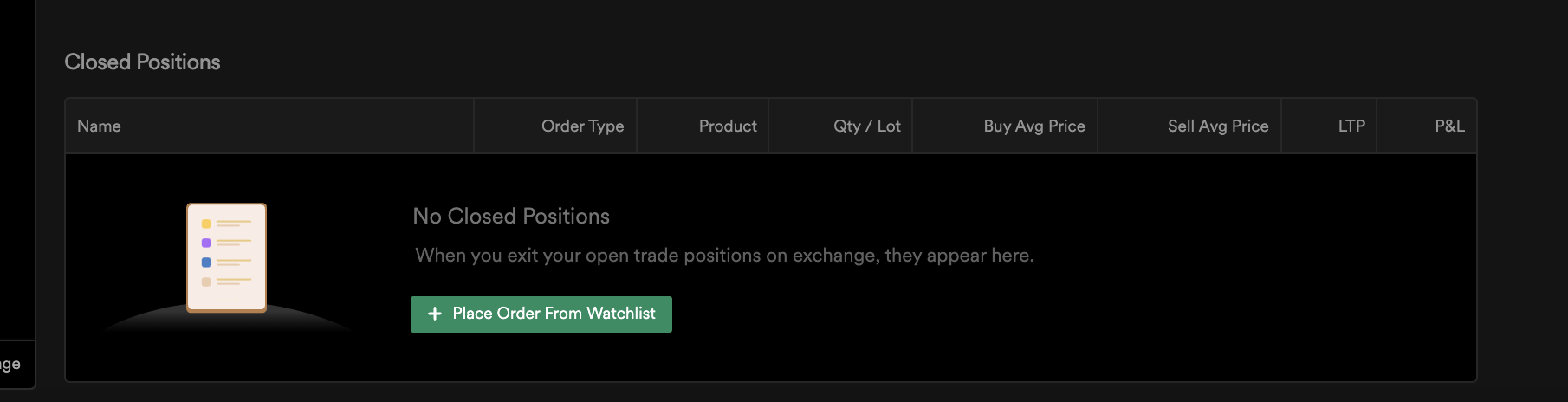This screenshot has width=1568, height=402.
Task: Click the partially visible label ending in 'ge'
Action: (x=10, y=364)
